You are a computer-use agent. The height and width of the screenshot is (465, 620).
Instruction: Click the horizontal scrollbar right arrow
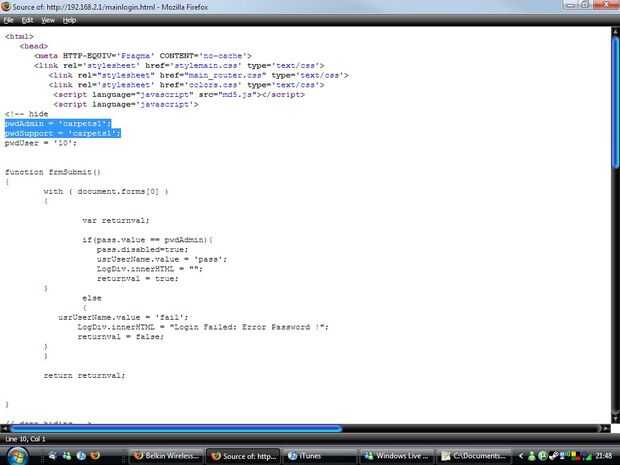click(605, 428)
